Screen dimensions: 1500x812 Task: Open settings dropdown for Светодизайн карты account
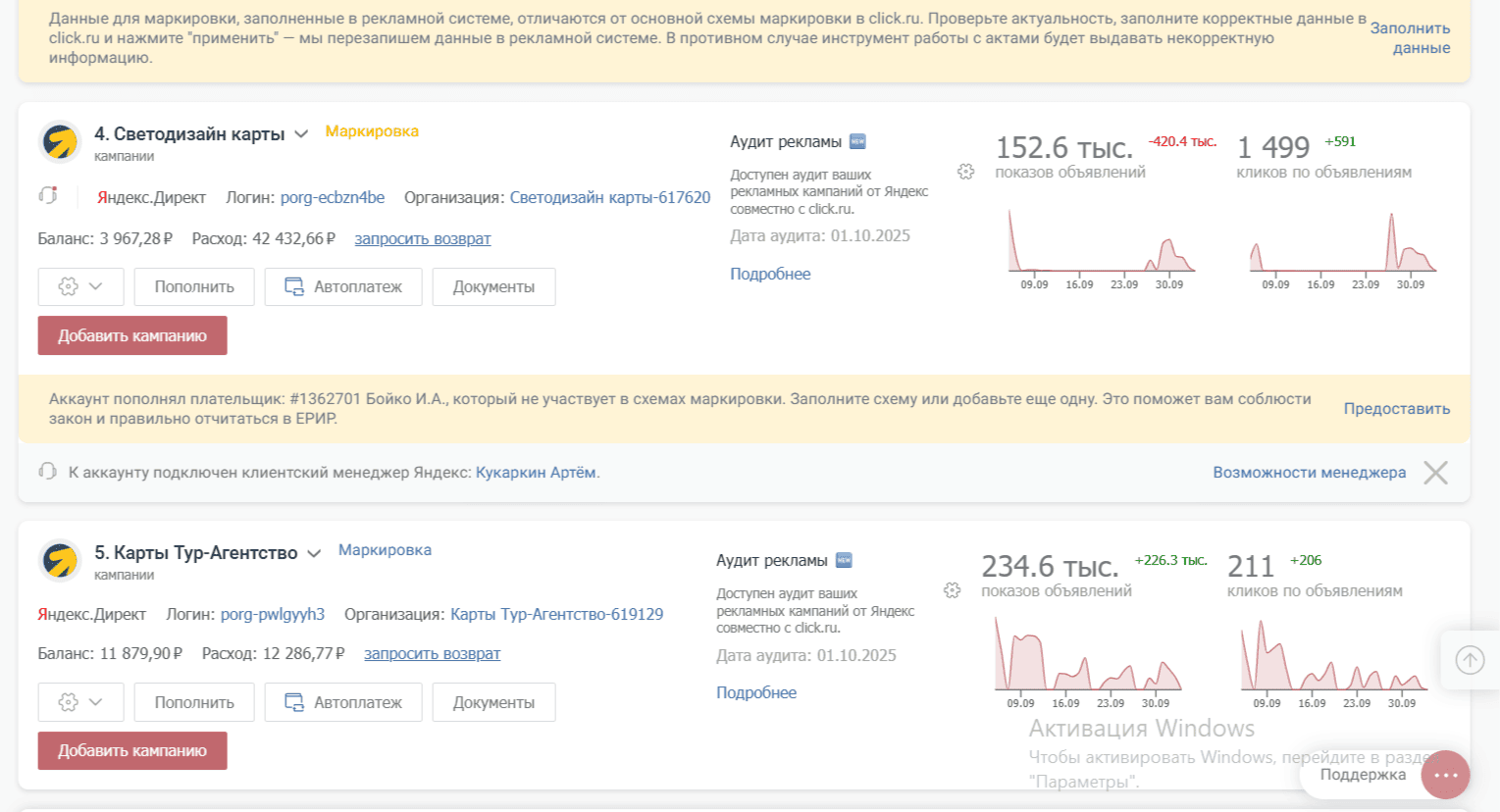click(80, 286)
